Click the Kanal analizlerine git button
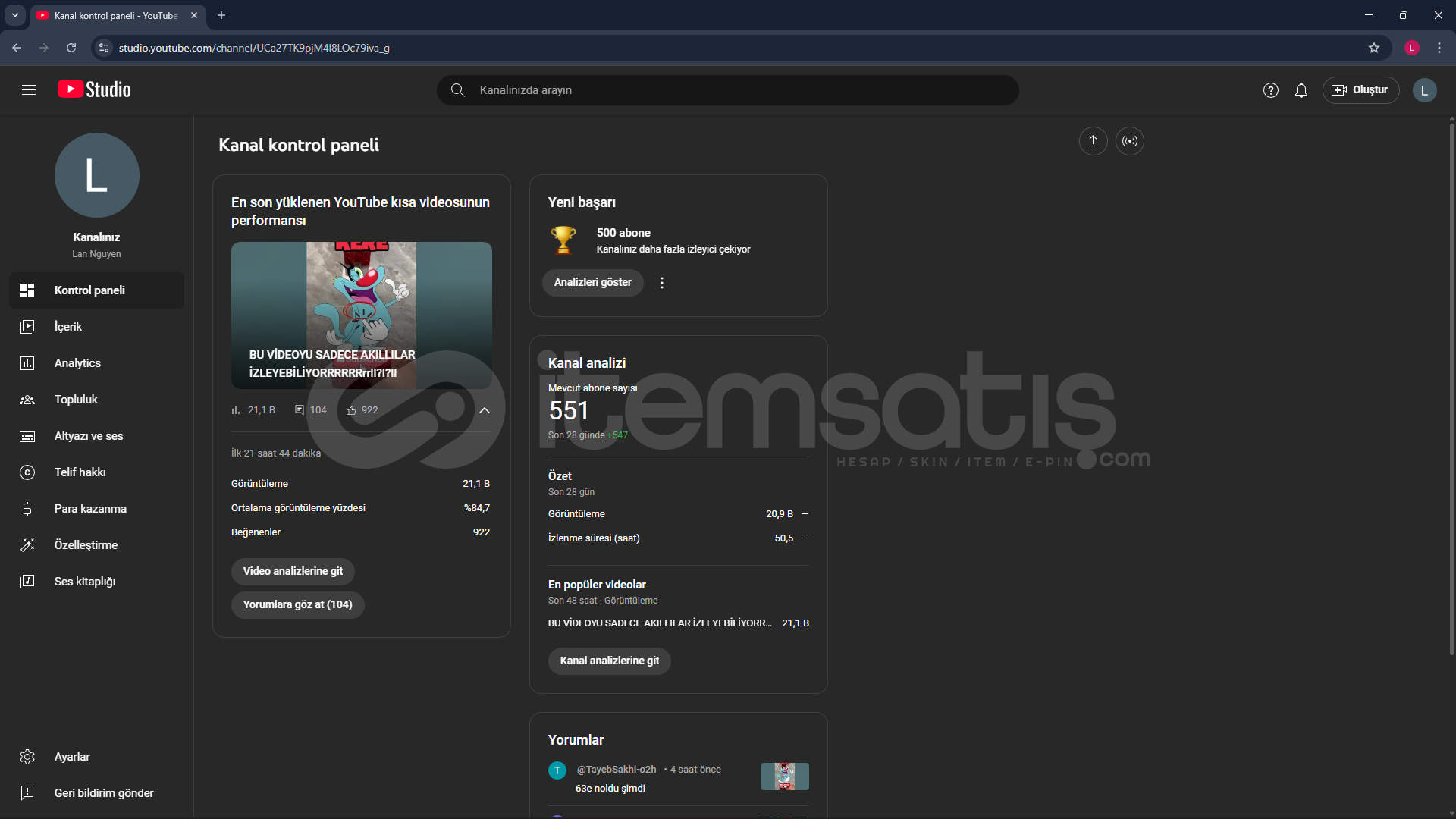This screenshot has height=819, width=1456. coord(609,661)
